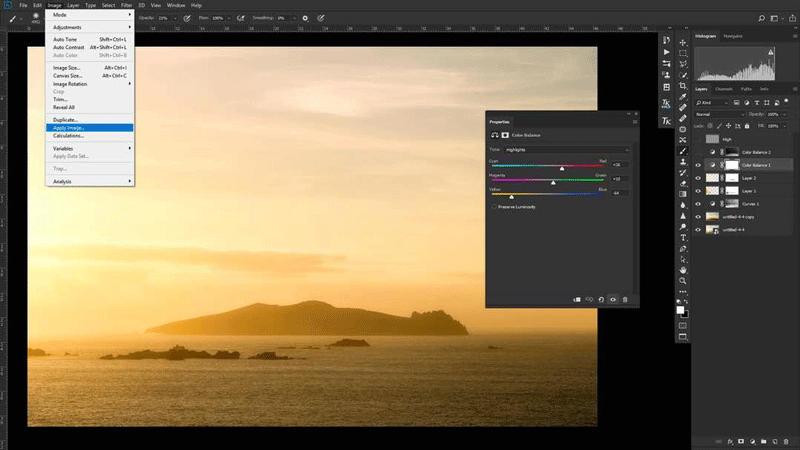Select the Pen tool
This screenshot has width=800, height=450.
[x=683, y=248]
